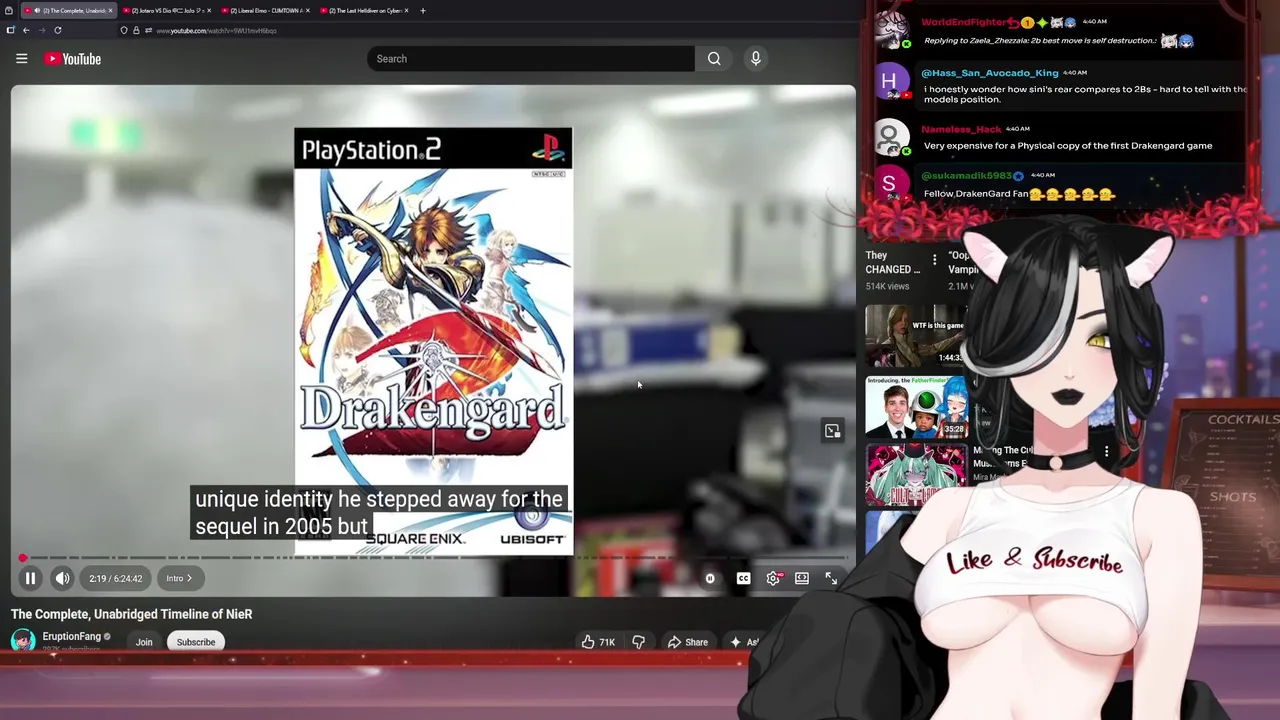Switch to The Complete, Unabridged browser tab
This screenshot has width=1280, height=720.
pyautogui.click(x=68, y=10)
